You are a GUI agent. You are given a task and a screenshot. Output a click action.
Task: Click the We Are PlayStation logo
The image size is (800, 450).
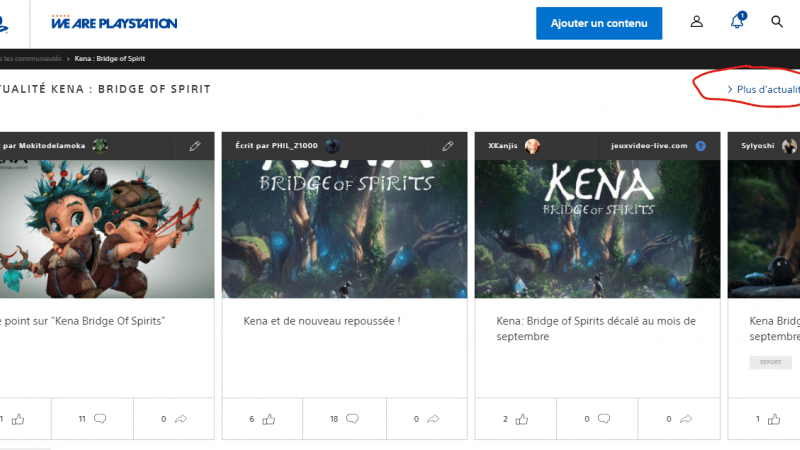click(113, 22)
